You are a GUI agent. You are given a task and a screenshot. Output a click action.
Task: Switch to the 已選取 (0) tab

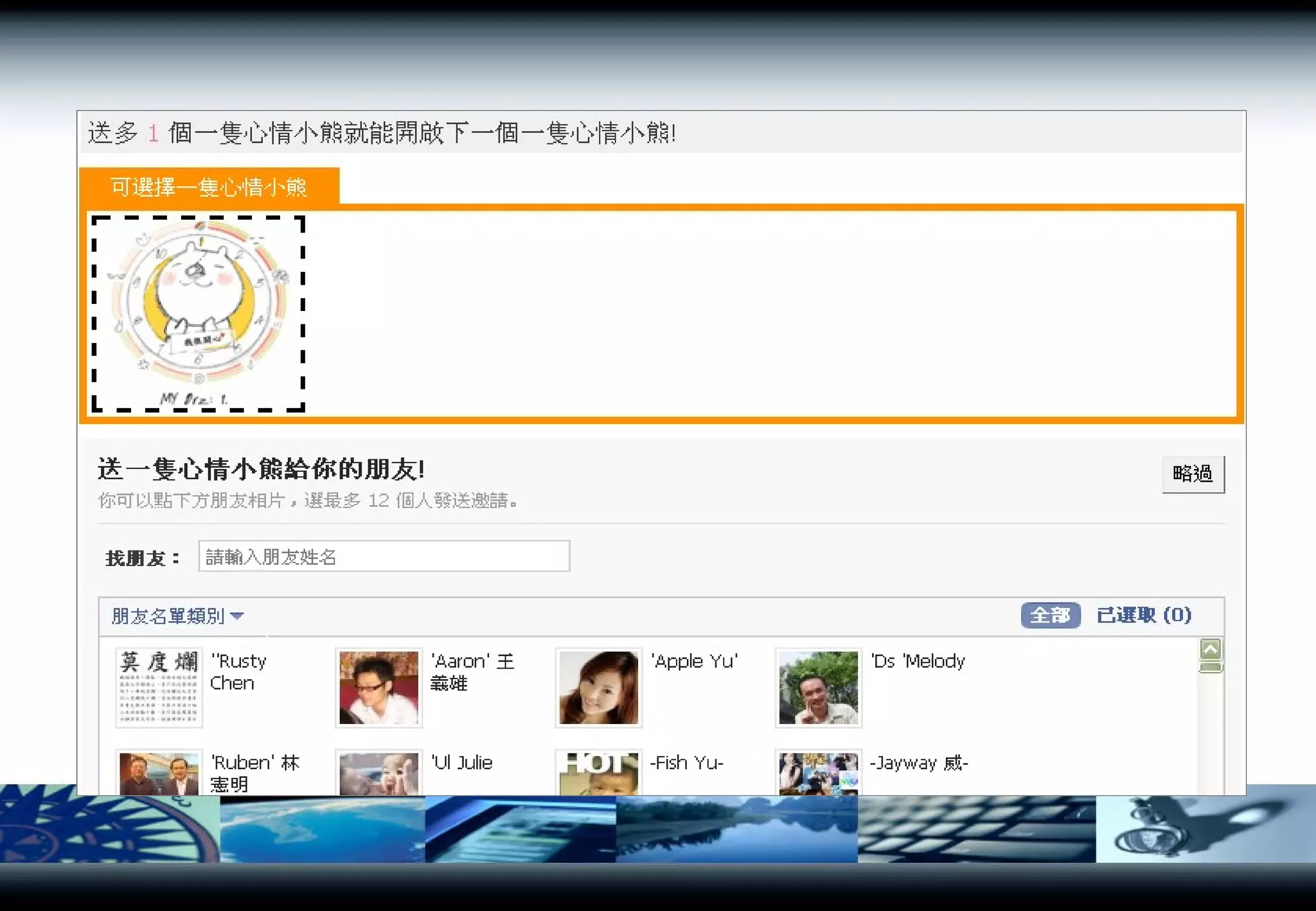pyautogui.click(x=1144, y=615)
